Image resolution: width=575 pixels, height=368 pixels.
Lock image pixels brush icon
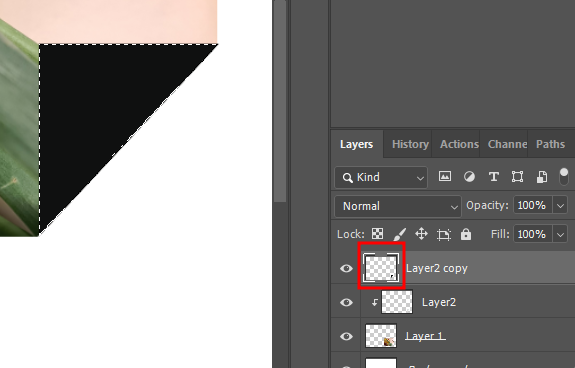point(400,234)
